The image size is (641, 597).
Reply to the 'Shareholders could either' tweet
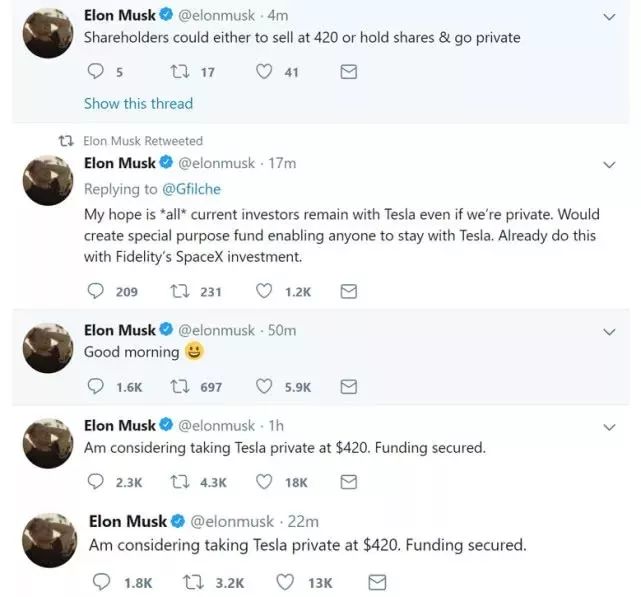(x=95, y=72)
